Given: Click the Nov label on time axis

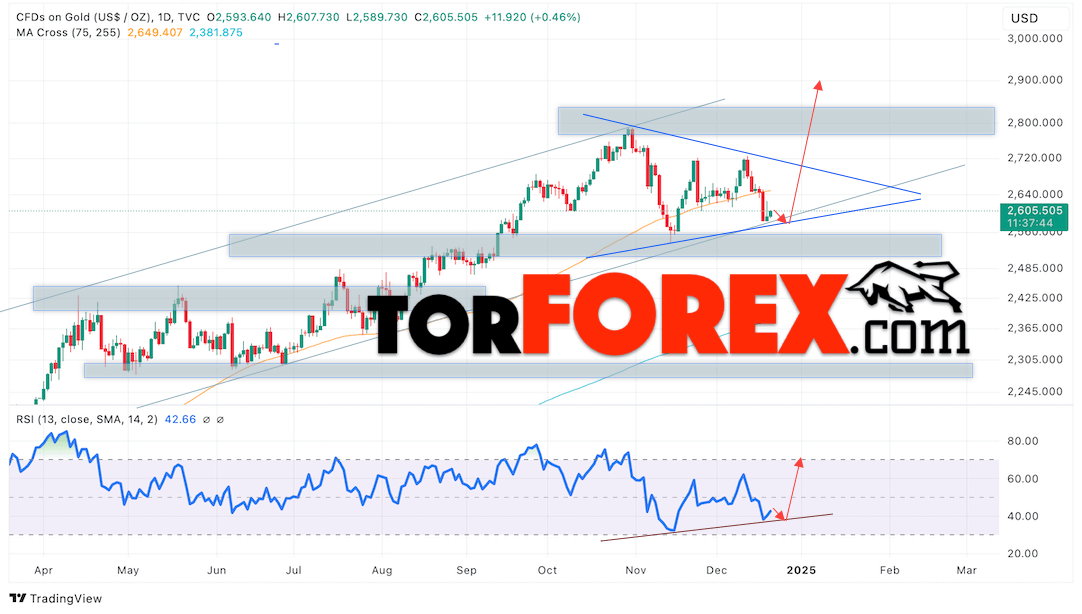Looking at the screenshot, I should point(636,571).
